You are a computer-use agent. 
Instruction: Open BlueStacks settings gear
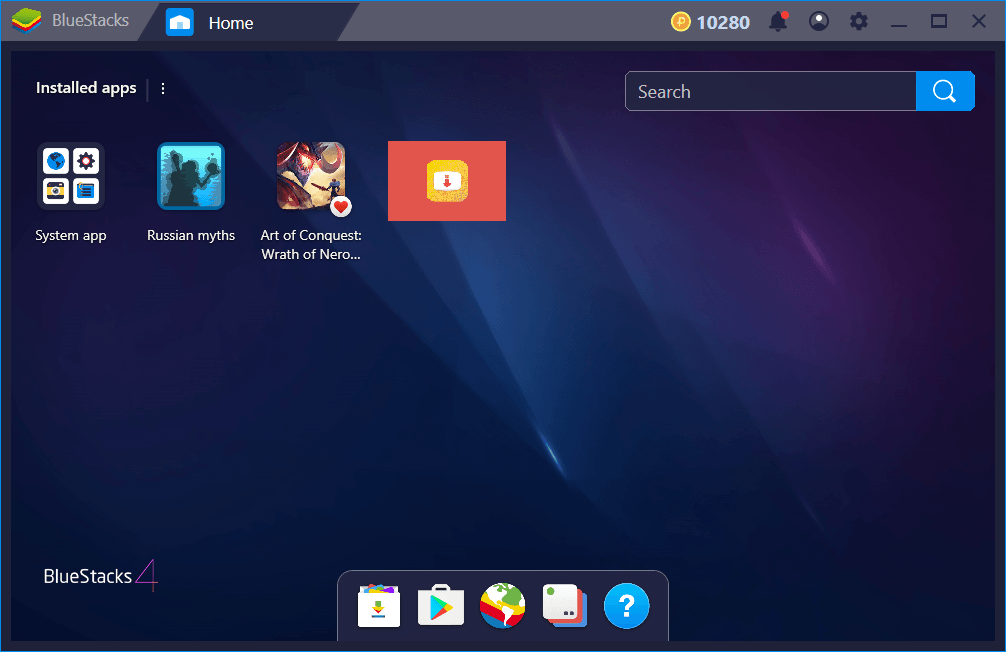[858, 22]
